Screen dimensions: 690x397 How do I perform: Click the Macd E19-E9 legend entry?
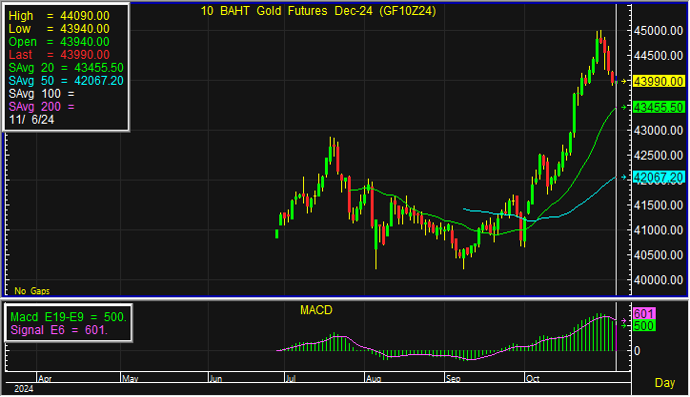(x=69, y=317)
